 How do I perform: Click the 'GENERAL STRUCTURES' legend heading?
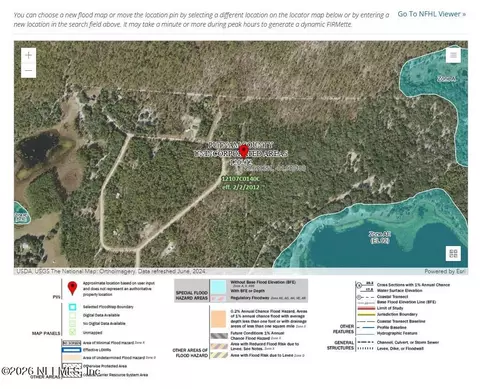(x=340, y=345)
